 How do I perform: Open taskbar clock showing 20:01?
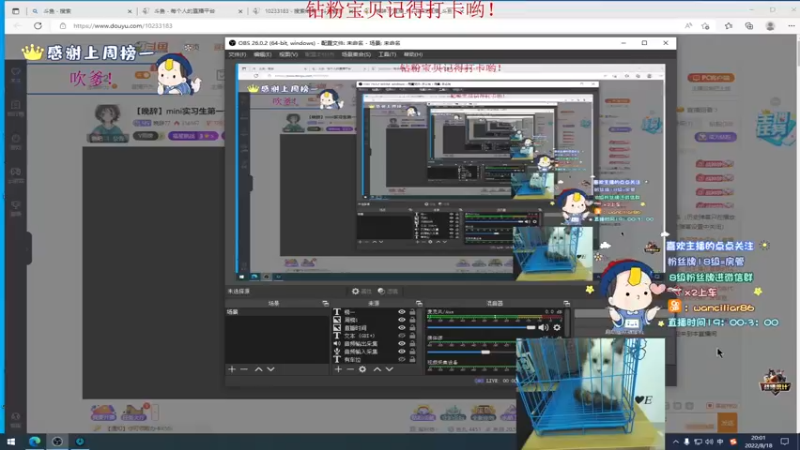pos(758,441)
